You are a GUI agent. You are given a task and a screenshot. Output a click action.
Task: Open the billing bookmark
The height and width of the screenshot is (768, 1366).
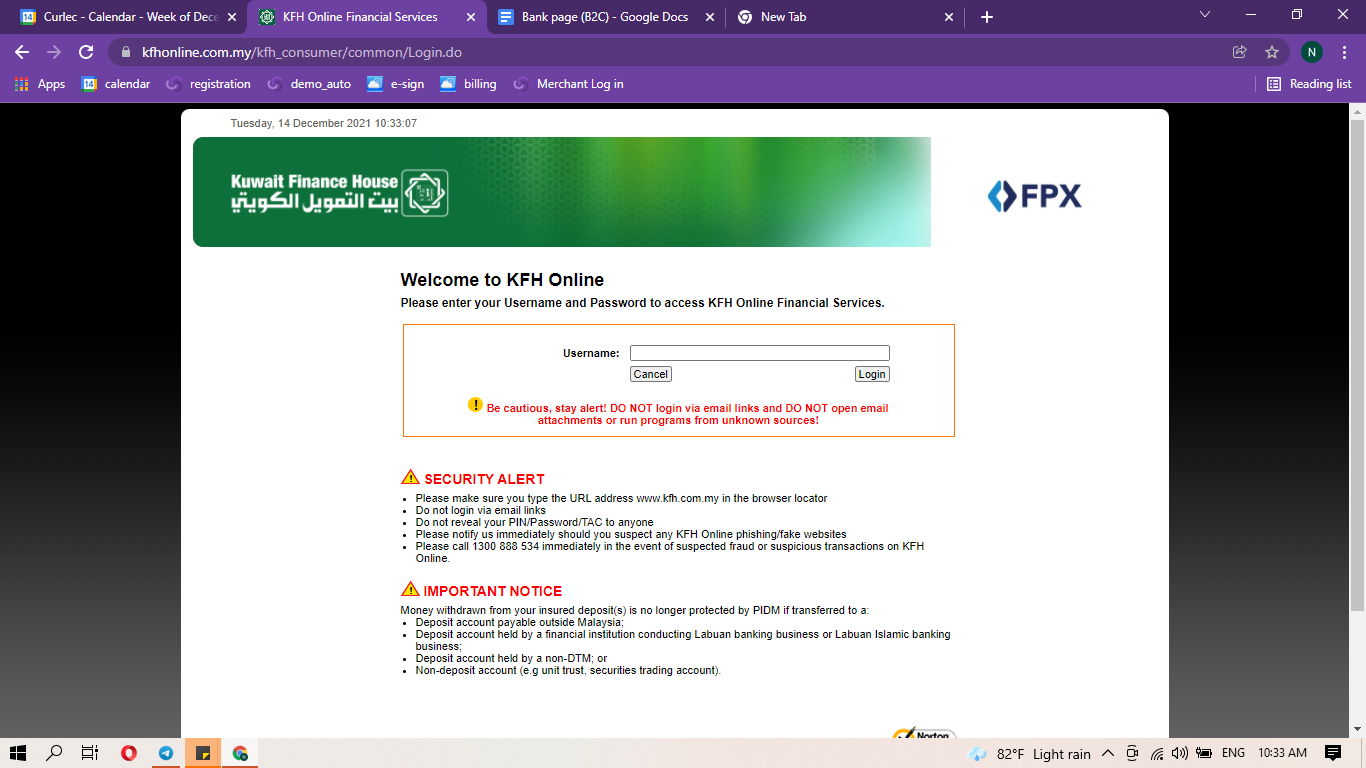(x=468, y=84)
